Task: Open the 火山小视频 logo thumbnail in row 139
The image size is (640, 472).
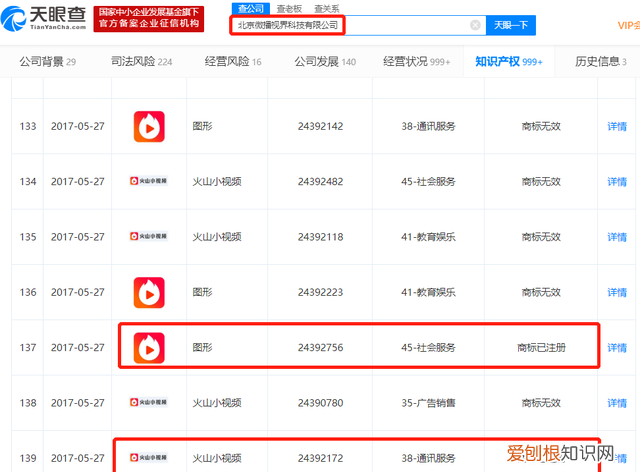Action: click(149, 458)
